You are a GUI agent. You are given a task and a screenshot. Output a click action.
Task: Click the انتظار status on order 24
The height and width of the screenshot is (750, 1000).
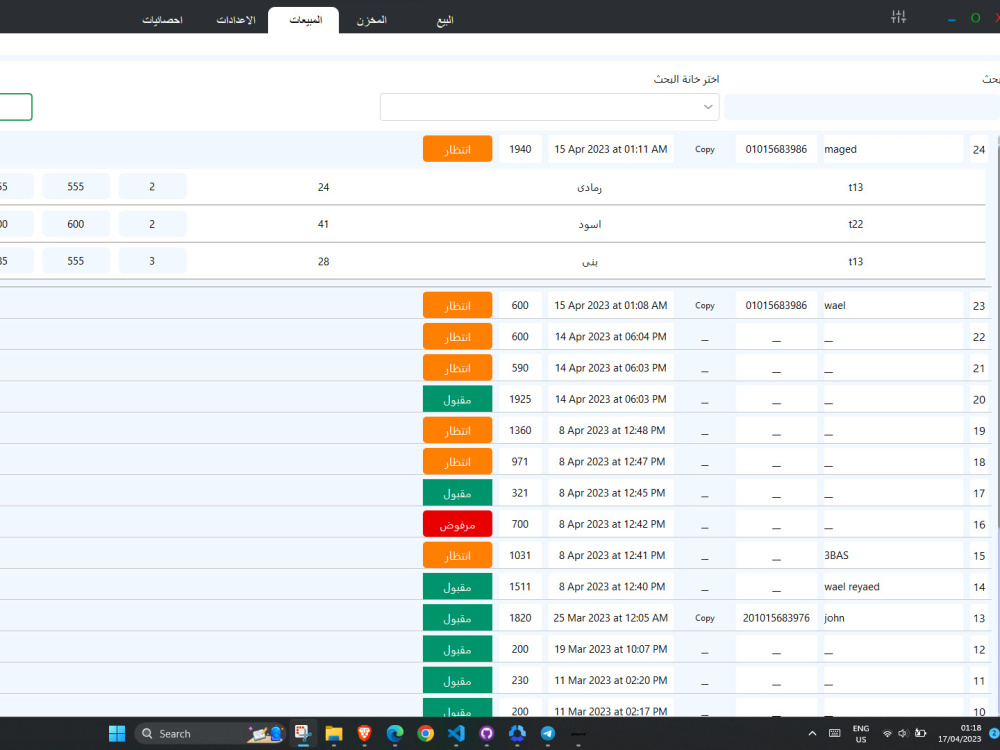click(x=457, y=148)
